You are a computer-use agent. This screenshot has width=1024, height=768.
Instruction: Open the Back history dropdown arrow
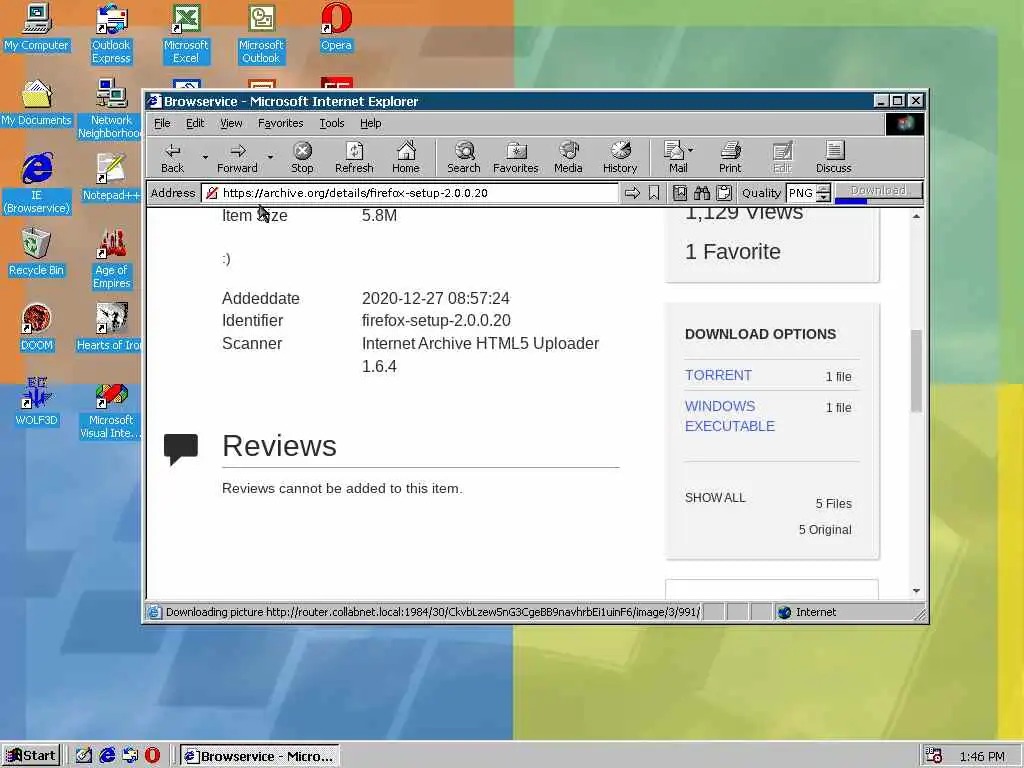(205, 157)
